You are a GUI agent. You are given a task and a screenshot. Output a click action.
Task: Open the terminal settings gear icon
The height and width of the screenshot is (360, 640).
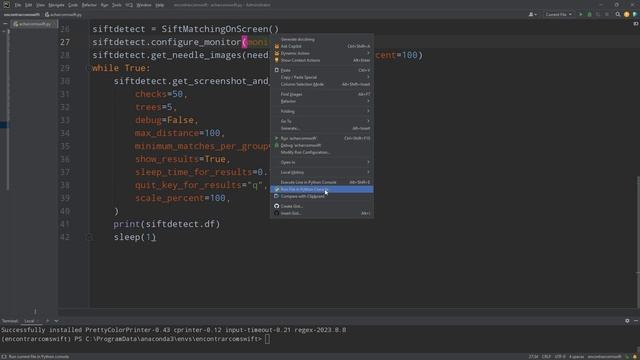[627, 321]
